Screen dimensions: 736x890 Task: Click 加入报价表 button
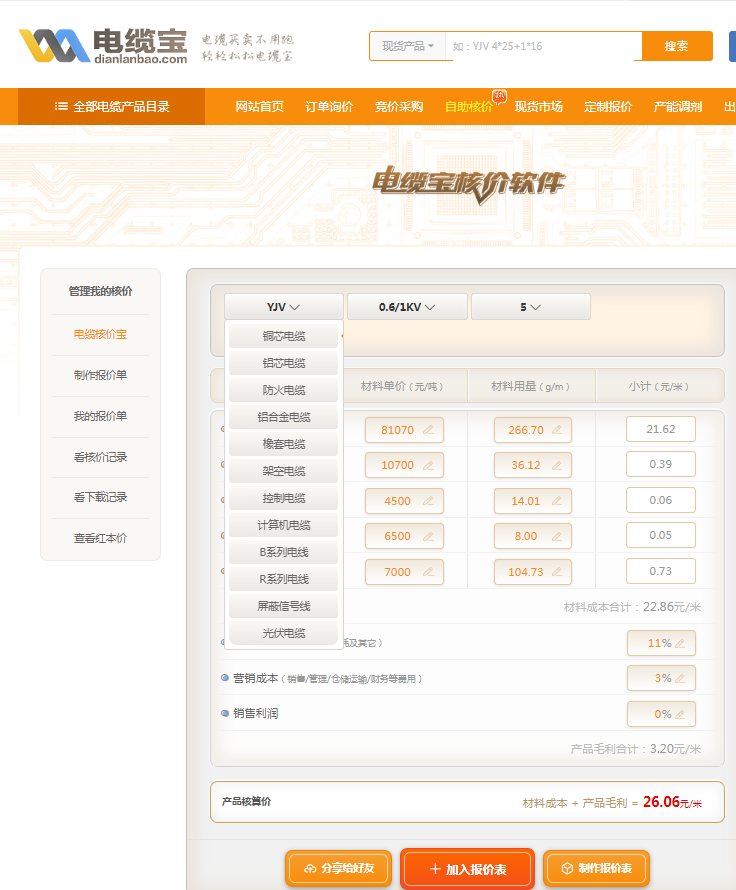(x=468, y=869)
